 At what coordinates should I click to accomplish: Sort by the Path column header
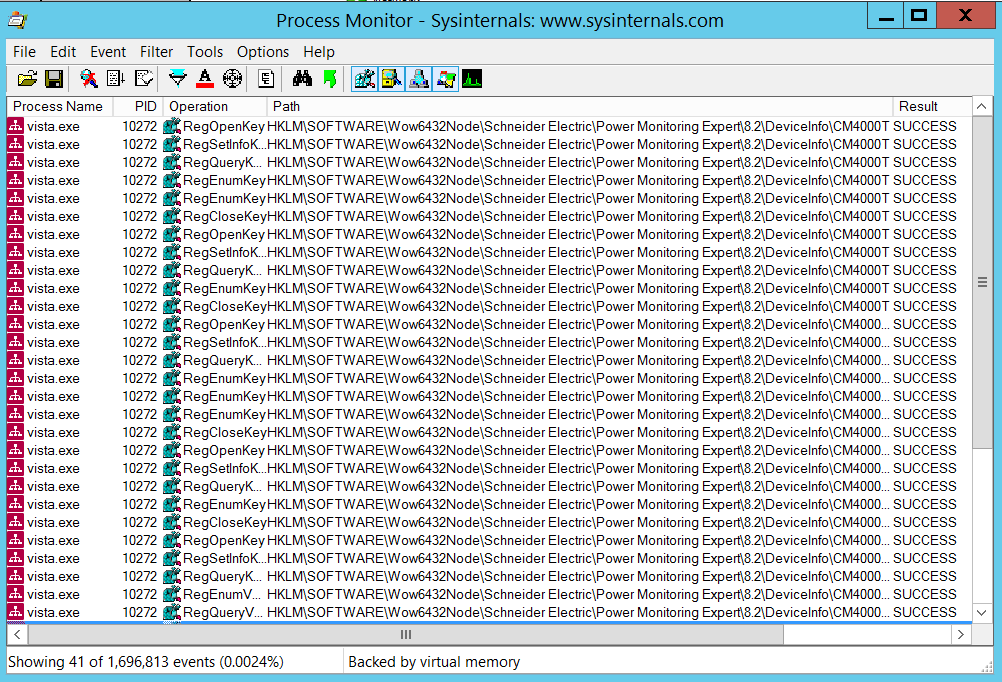click(579, 106)
